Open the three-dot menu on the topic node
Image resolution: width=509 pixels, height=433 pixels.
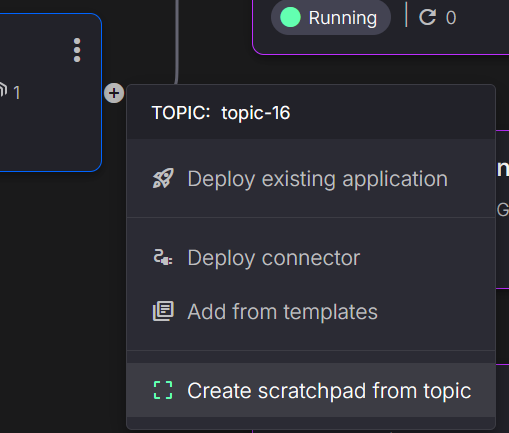77,50
